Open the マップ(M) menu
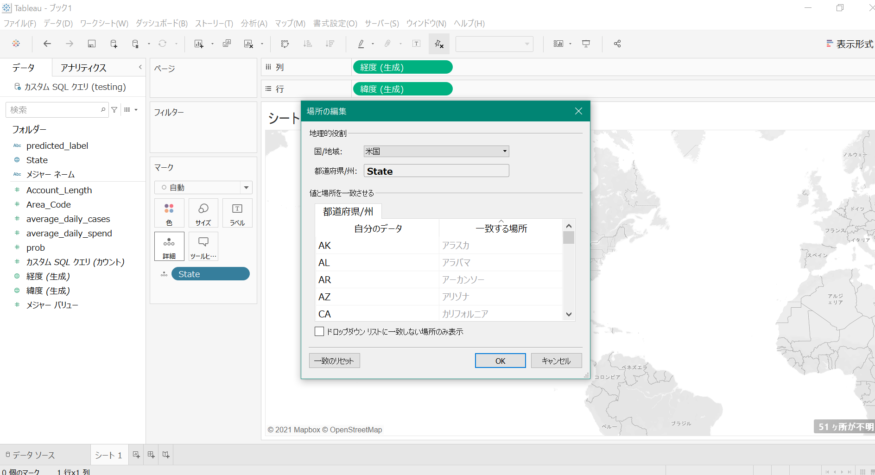875x475 pixels. (x=290, y=23)
